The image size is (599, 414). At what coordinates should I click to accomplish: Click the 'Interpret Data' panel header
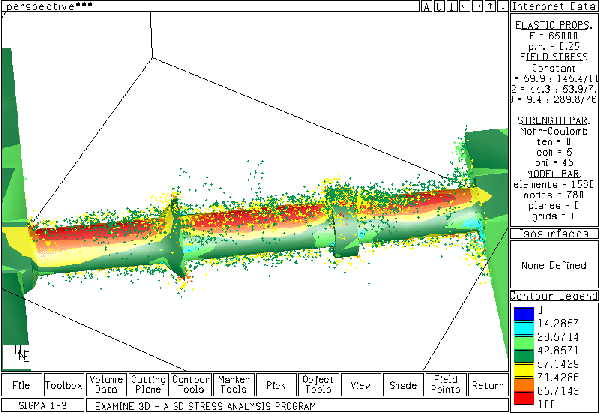click(554, 6)
